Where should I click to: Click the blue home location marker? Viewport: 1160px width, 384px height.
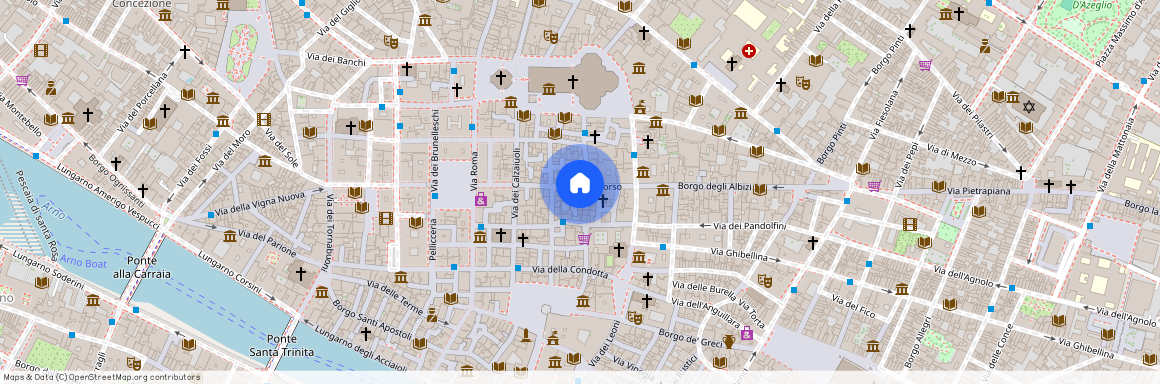[x=579, y=183]
